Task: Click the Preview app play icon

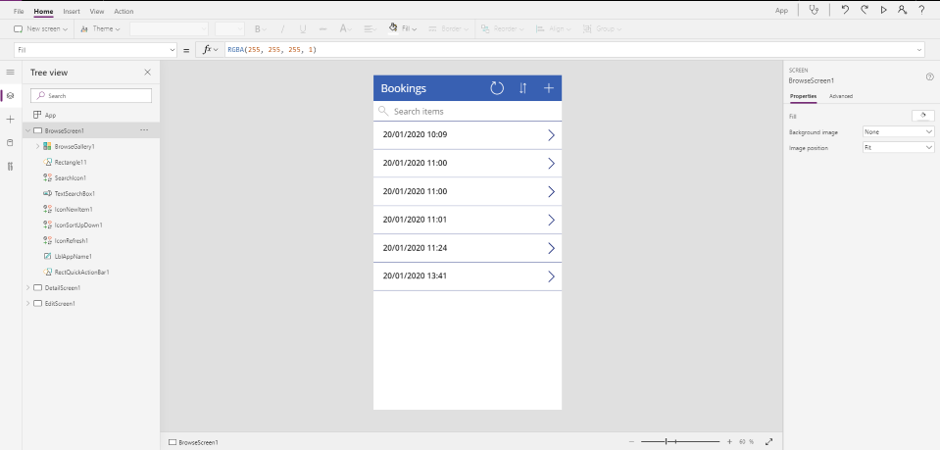Action: tap(883, 10)
